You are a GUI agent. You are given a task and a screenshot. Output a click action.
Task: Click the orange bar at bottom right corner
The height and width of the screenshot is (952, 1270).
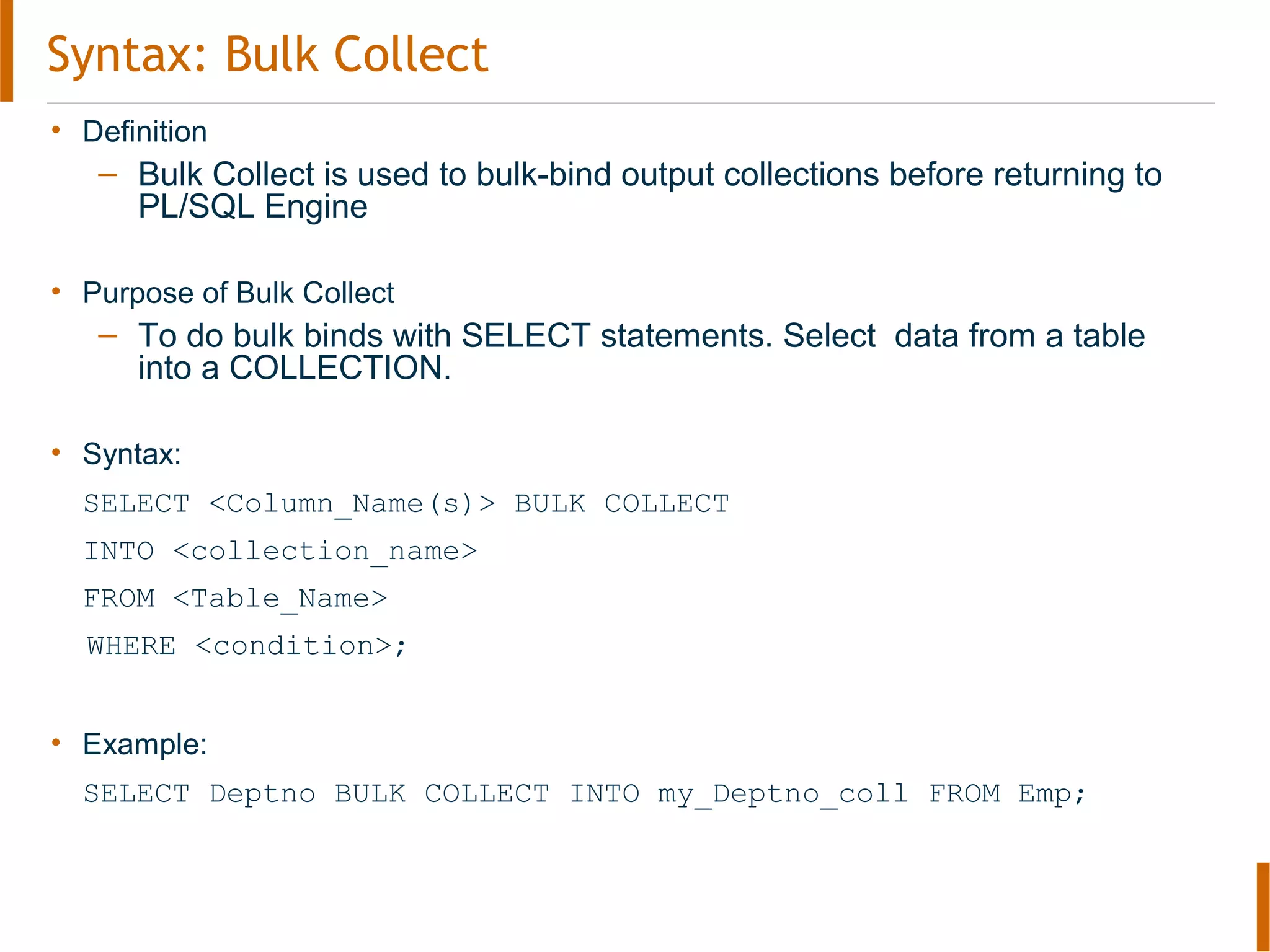(x=1263, y=907)
